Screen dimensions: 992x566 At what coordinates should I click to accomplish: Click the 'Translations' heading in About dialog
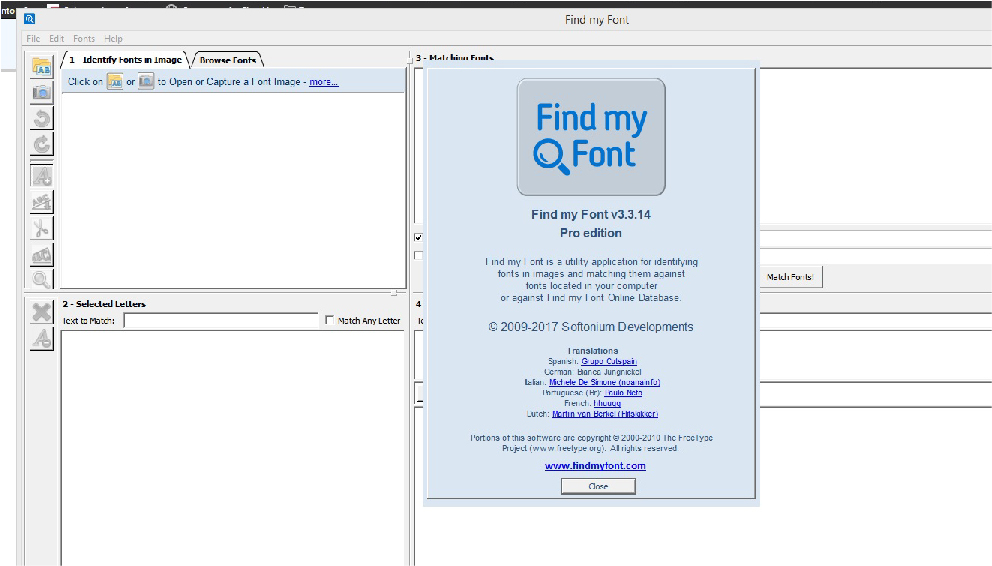593,350
